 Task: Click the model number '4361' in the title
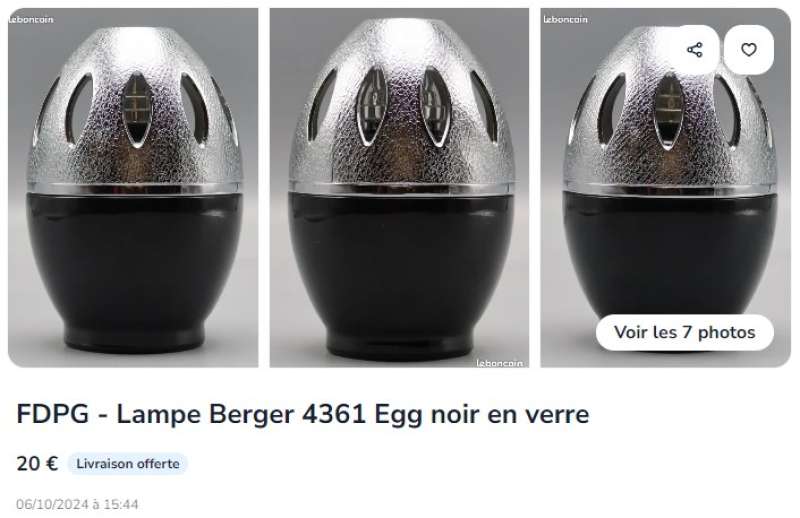click(334, 414)
